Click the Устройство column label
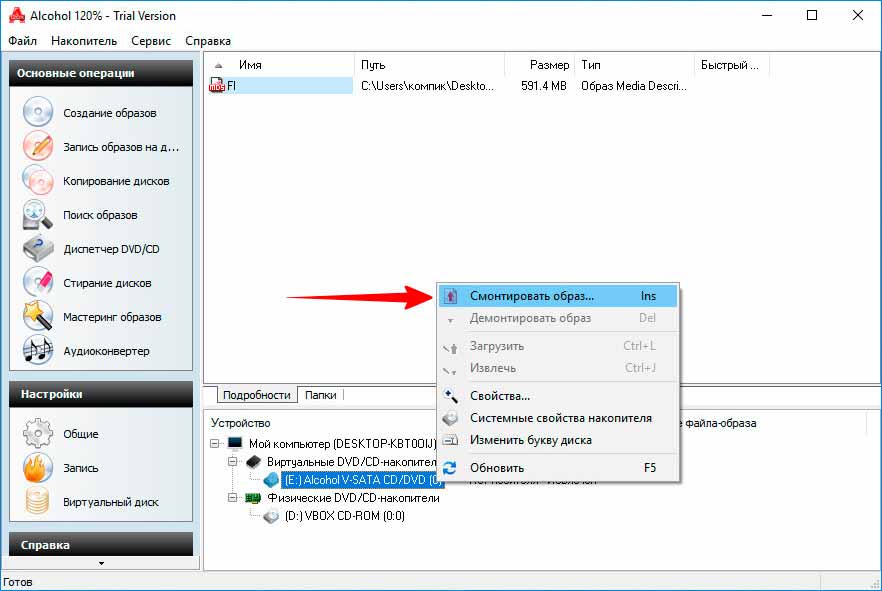882x591 pixels. pos(240,423)
